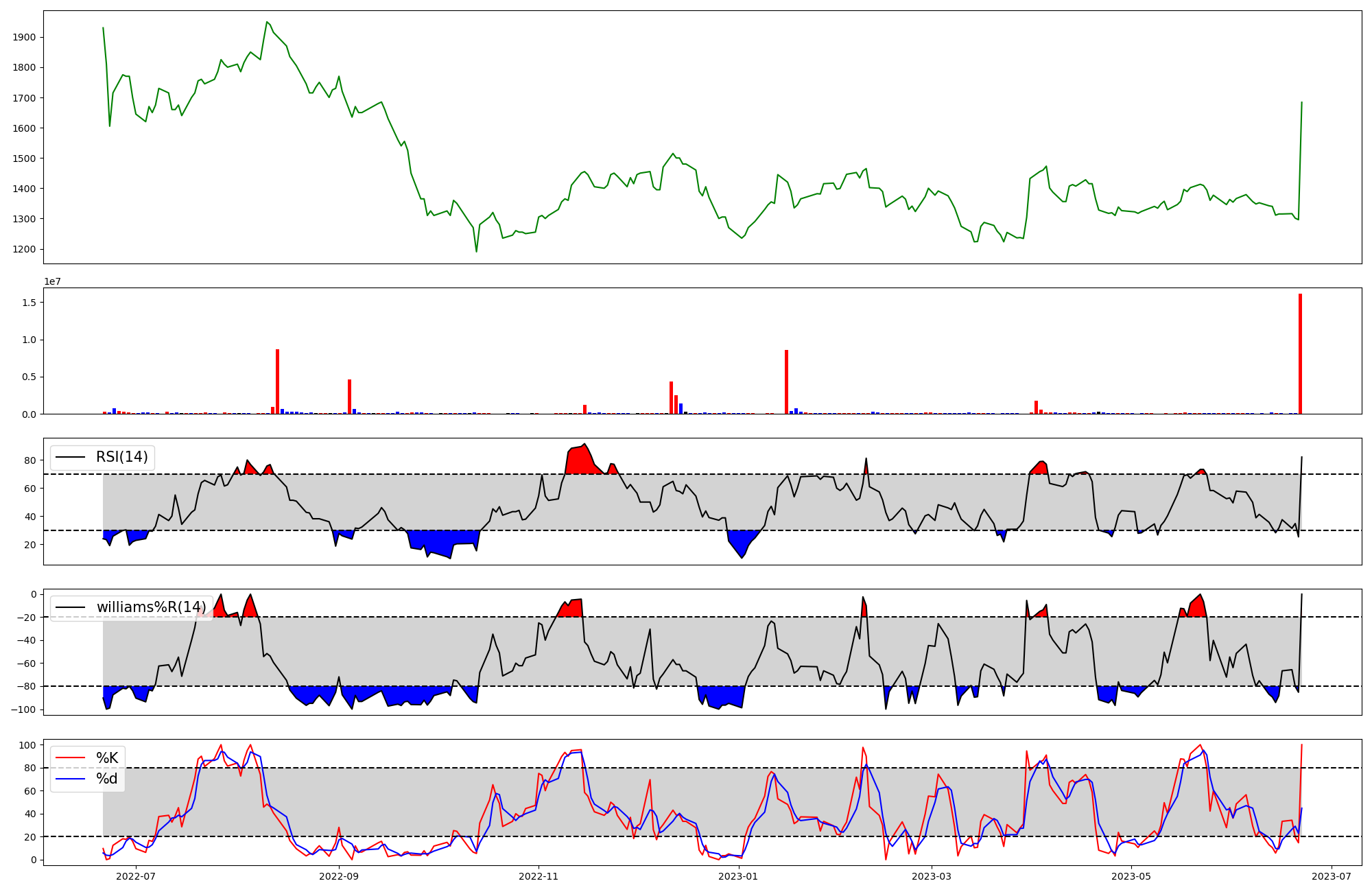Click the 2023-03 date tick label
1372x892 pixels.
click(932, 876)
